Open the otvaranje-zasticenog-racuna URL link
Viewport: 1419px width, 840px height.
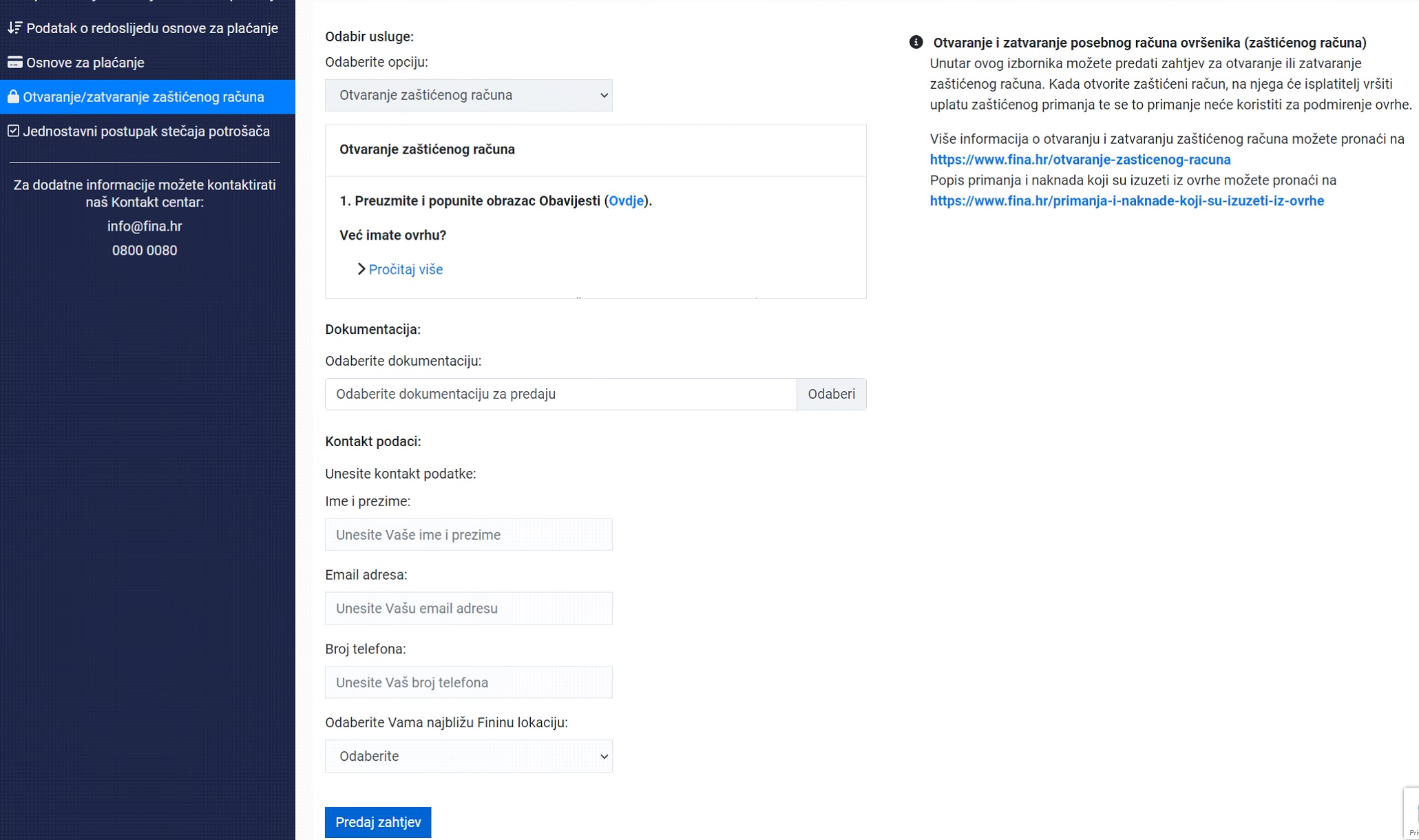[1080, 160]
